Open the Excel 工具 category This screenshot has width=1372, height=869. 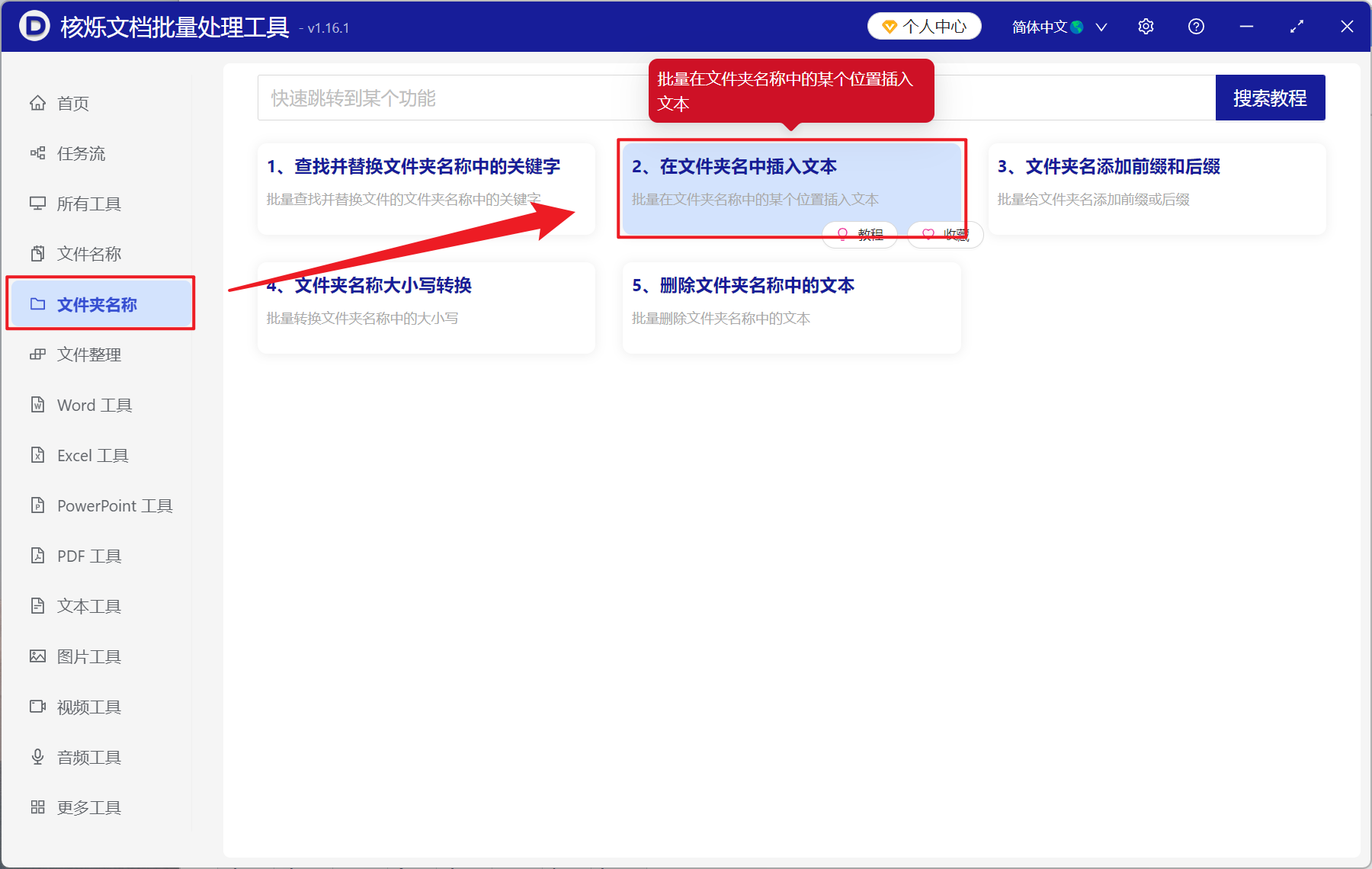[x=91, y=454]
